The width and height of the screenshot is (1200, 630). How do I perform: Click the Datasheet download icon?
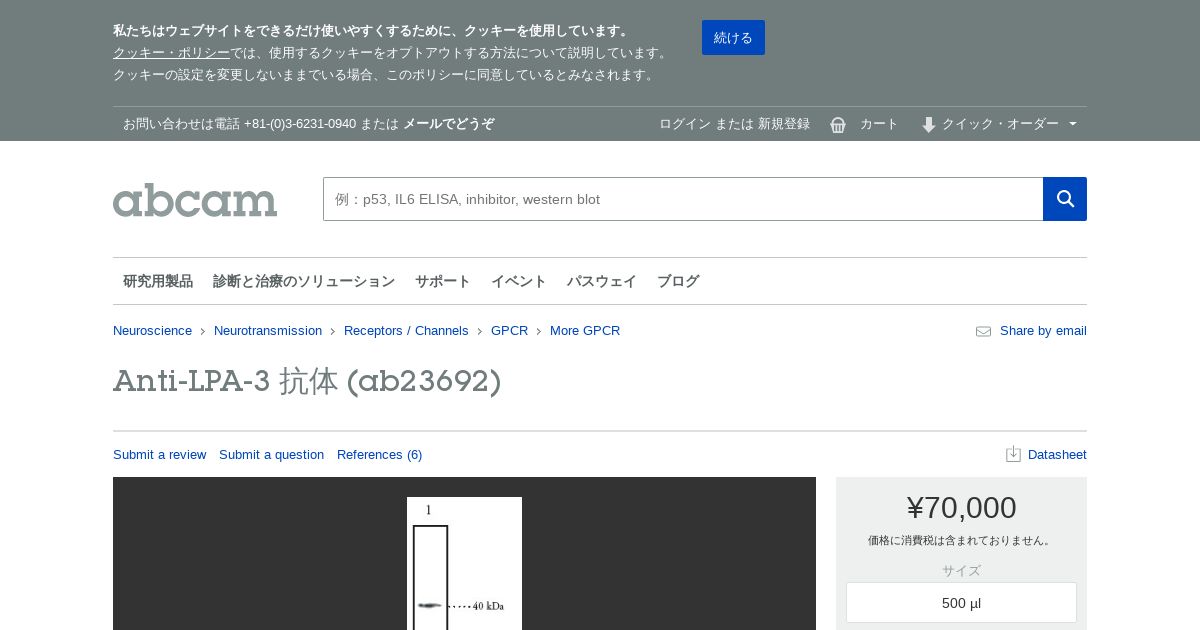(1013, 454)
